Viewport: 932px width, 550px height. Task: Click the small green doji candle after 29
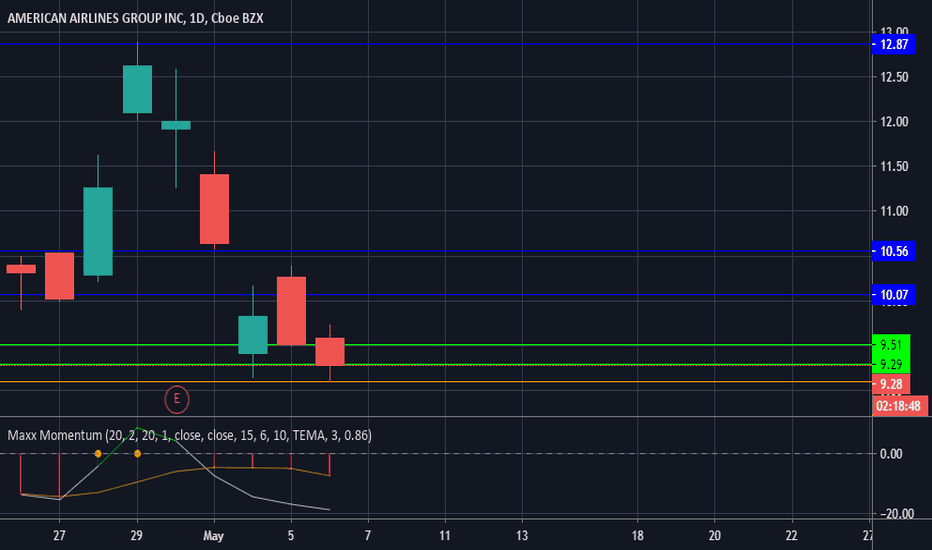(176, 125)
